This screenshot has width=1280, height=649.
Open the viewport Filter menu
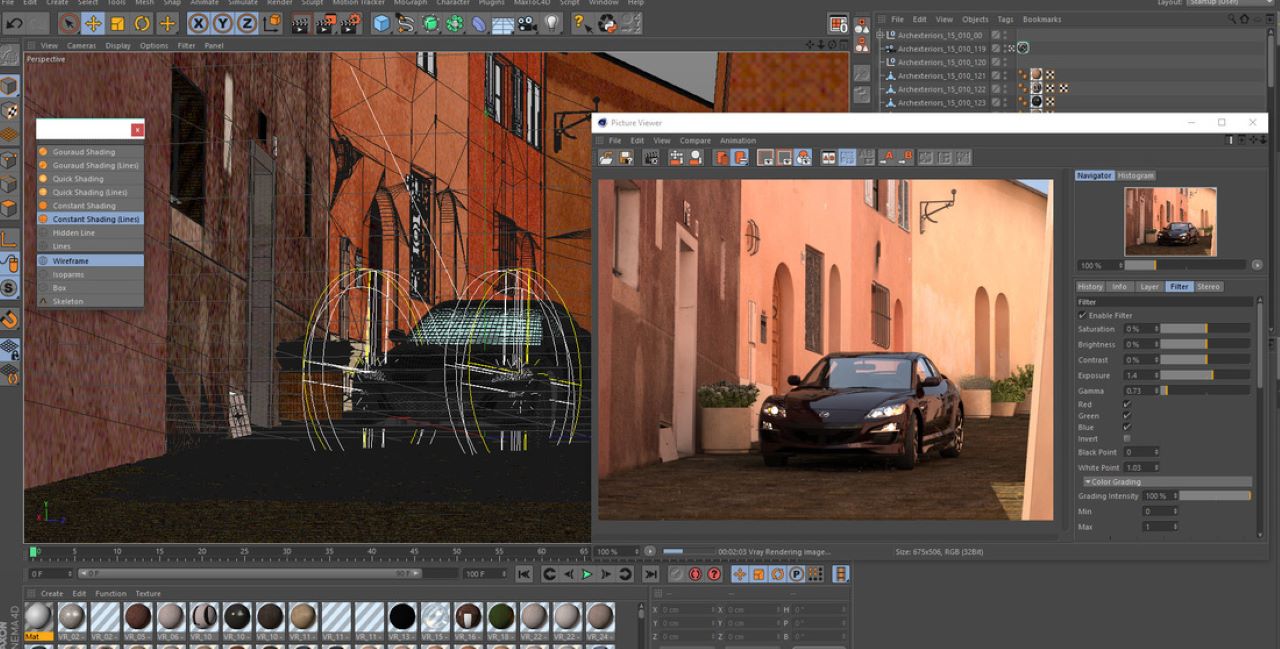187,45
